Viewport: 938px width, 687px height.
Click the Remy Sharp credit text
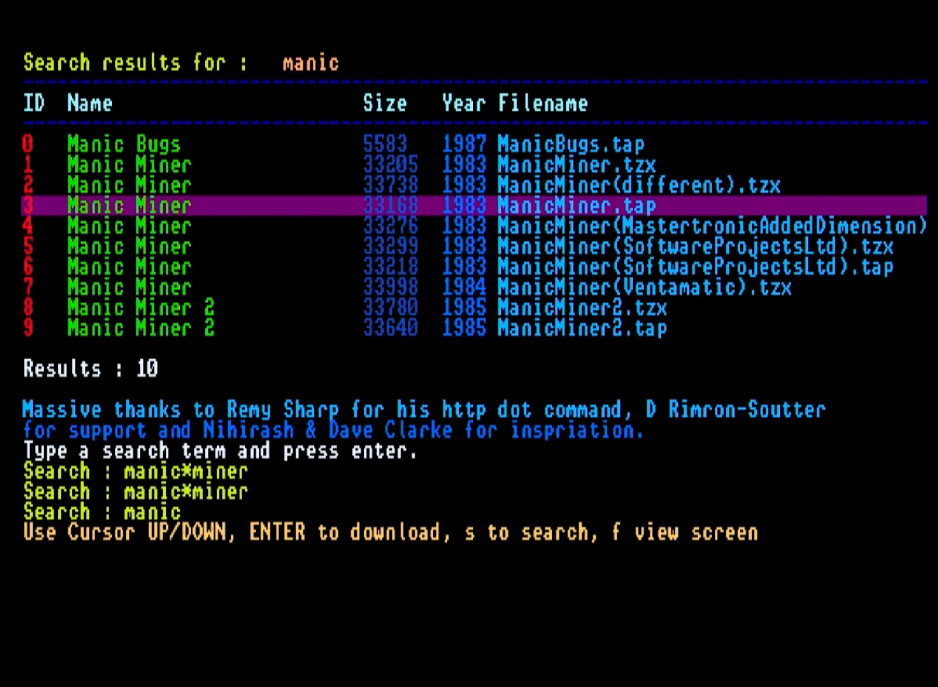284,410
